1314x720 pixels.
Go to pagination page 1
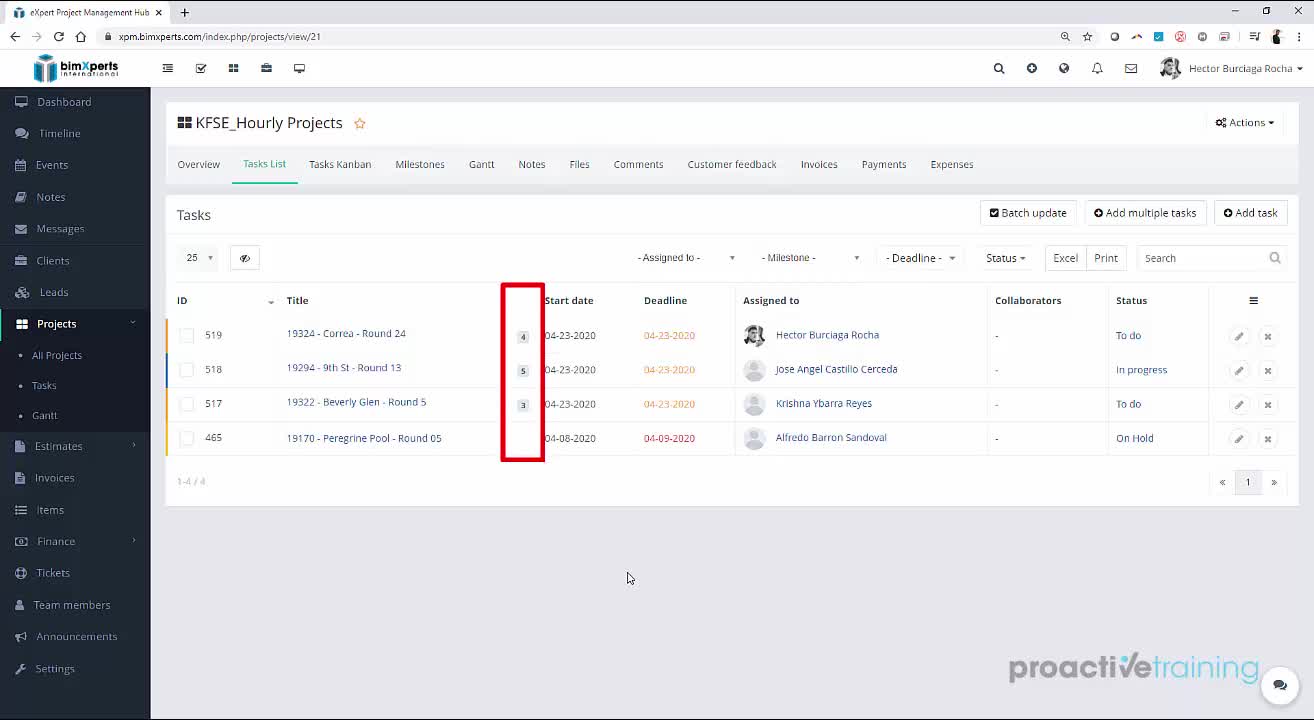coord(1247,482)
